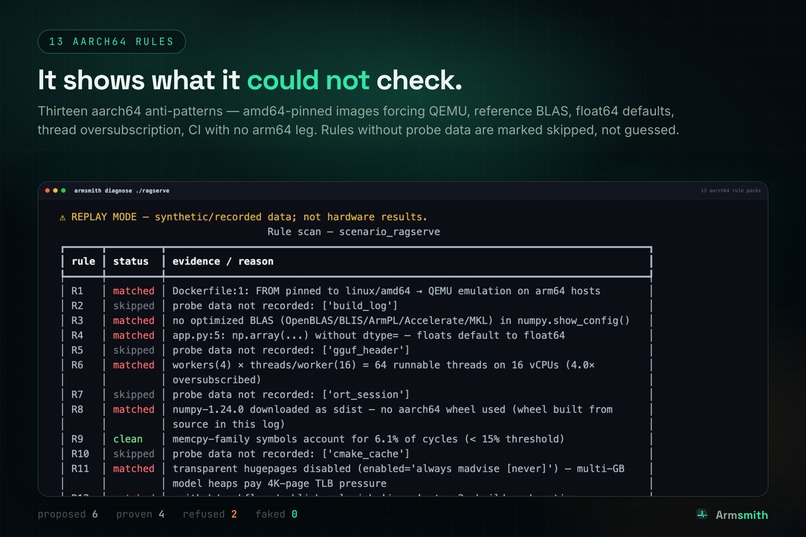Viewport: 806px width, 537px height.
Task: Click the red window dot in terminal
Action: (47, 191)
